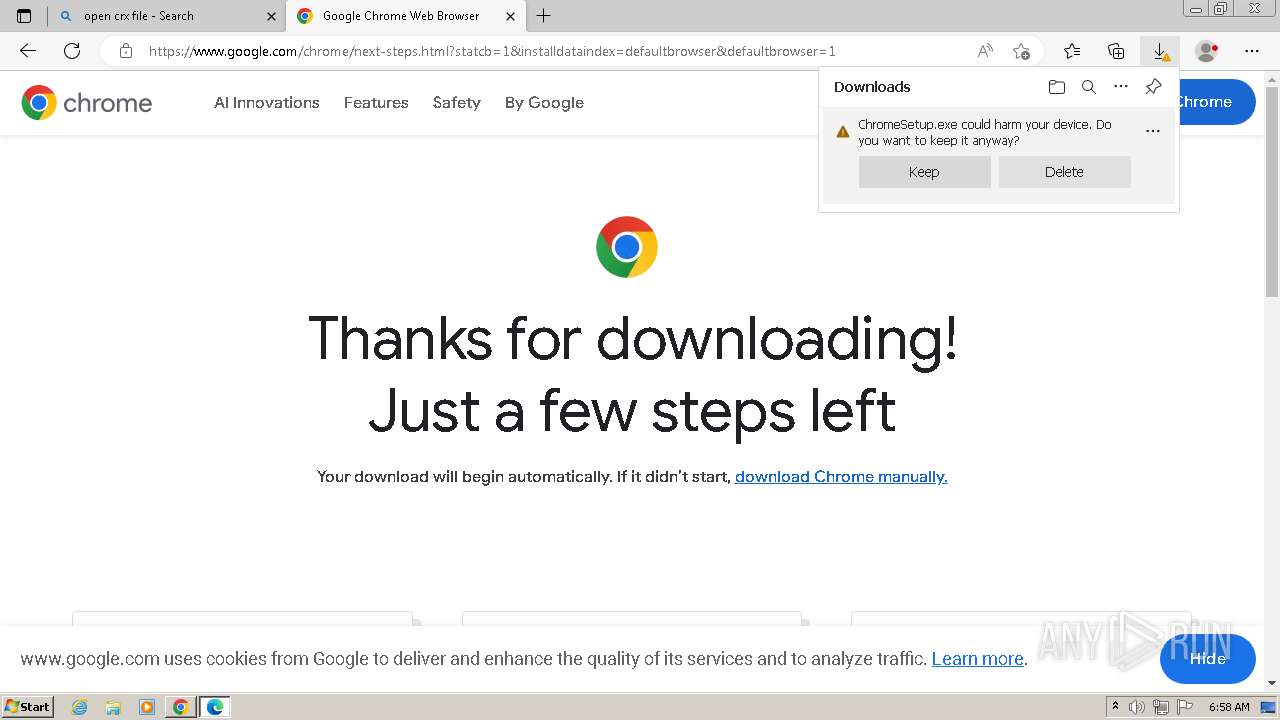Click the address bar URL
Image resolution: width=1280 pixels, height=720 pixels.
pos(492,51)
